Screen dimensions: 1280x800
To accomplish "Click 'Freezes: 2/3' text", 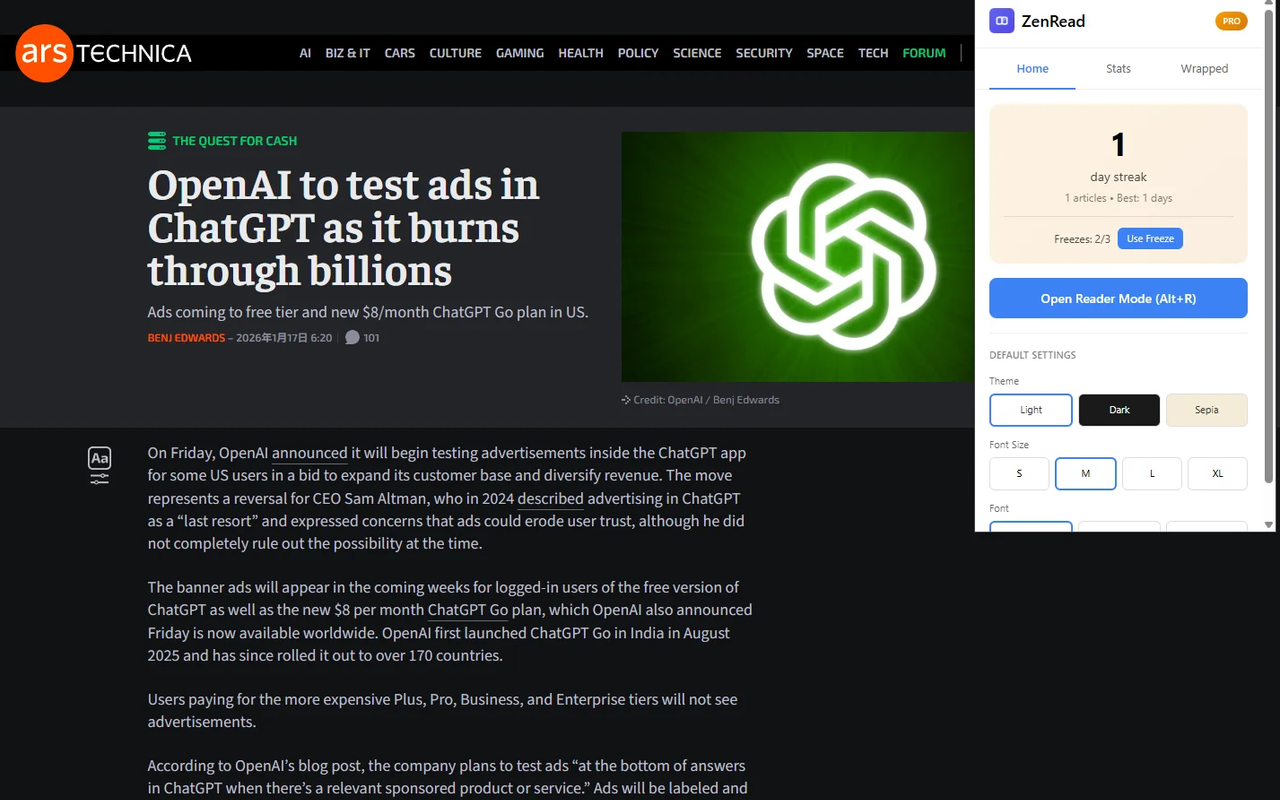I will pyautogui.click(x=1082, y=239).
